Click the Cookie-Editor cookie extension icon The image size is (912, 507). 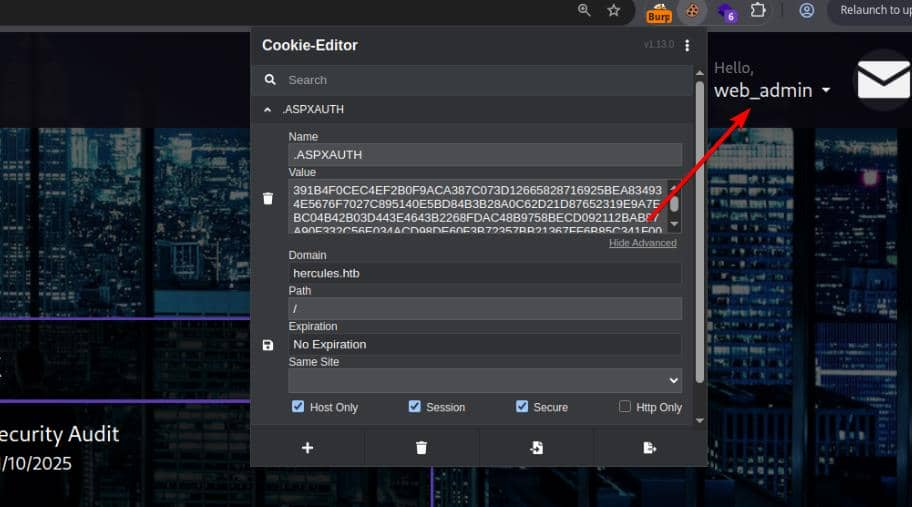(x=691, y=11)
